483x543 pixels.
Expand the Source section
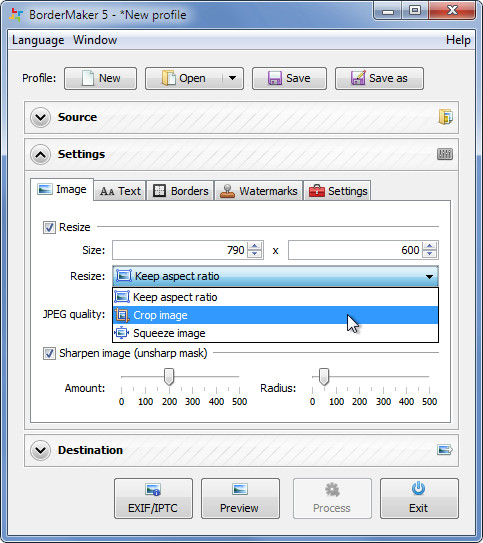click(41, 117)
